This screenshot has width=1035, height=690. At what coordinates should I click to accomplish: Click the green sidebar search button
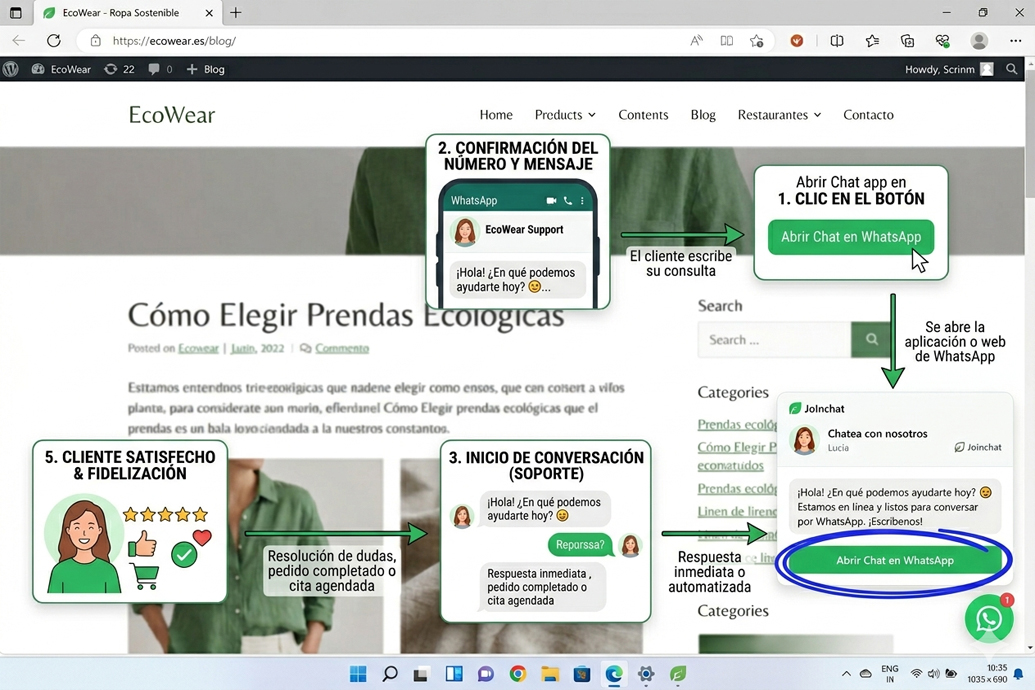pyautogui.click(x=871, y=340)
